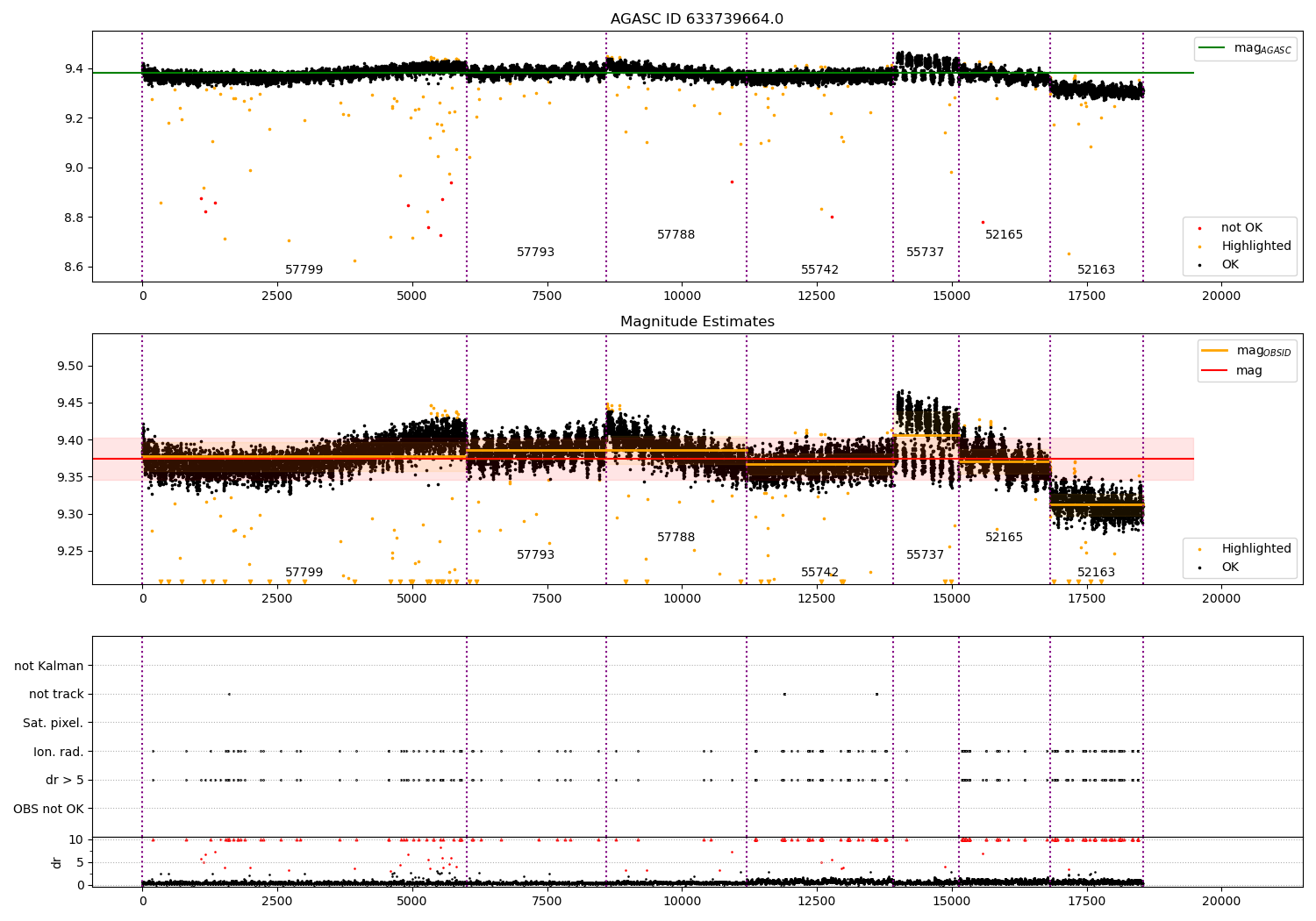Click the 8.6 y-tick in the top plot

pyautogui.click(x=75, y=268)
